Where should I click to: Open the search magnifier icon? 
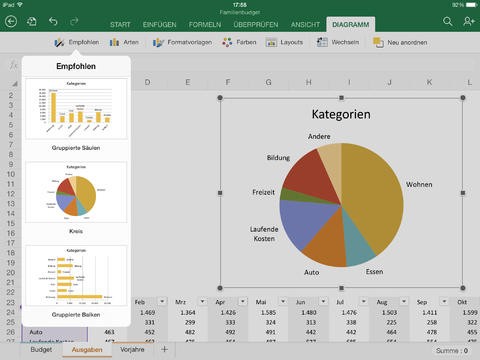(x=448, y=22)
